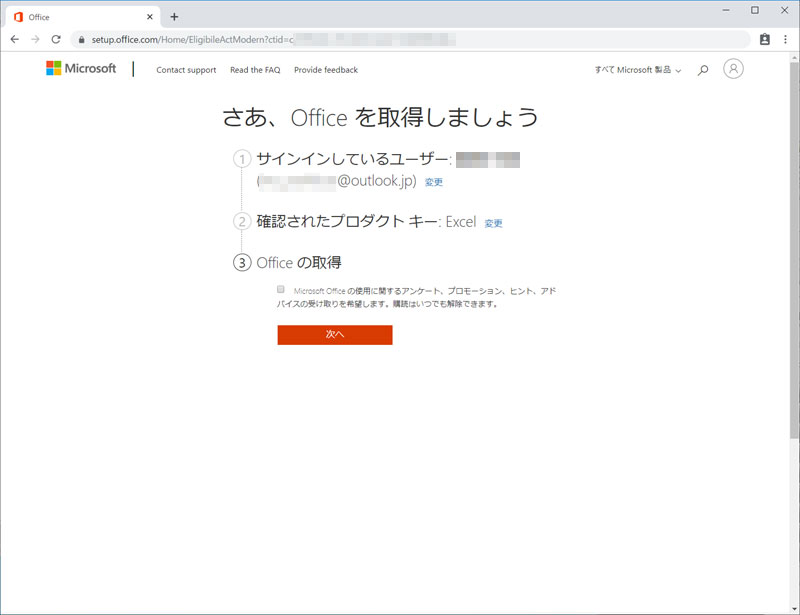Click 変更 link next to Excel product key
800x615 pixels.
point(493,223)
